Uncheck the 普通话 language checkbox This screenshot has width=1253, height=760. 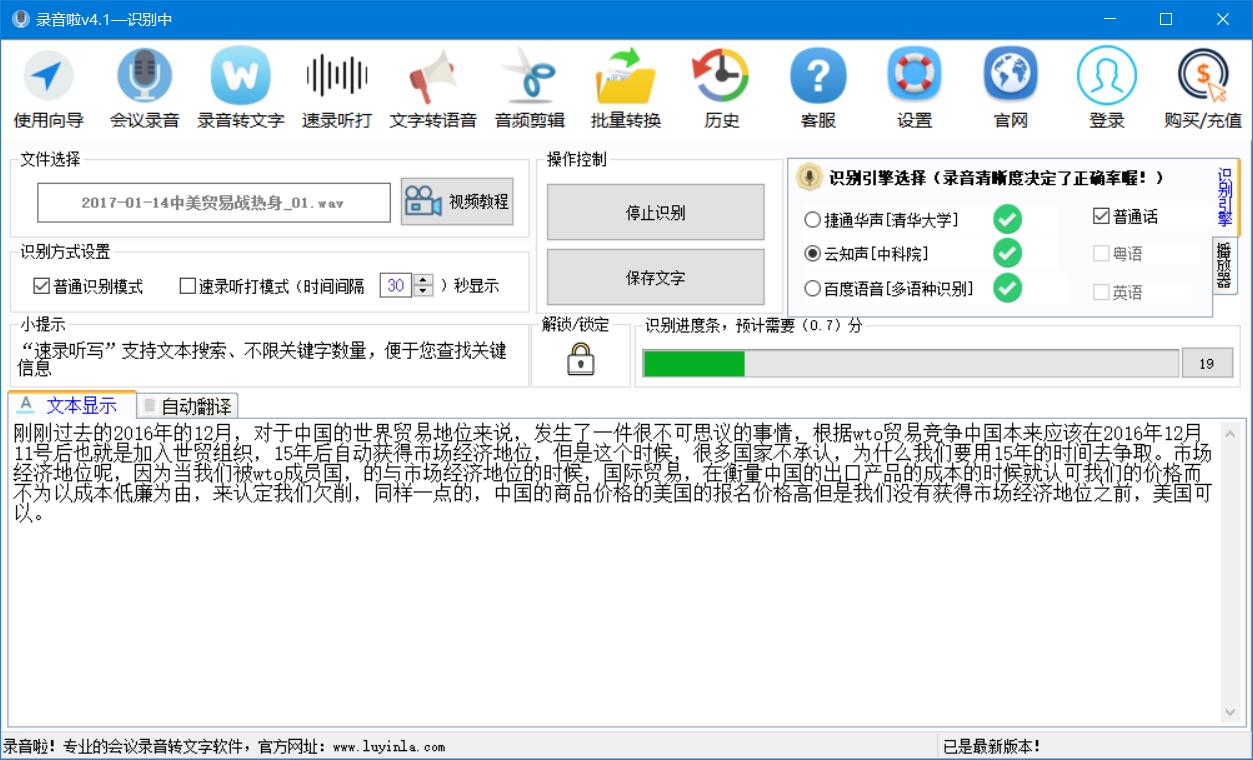click(x=1101, y=216)
